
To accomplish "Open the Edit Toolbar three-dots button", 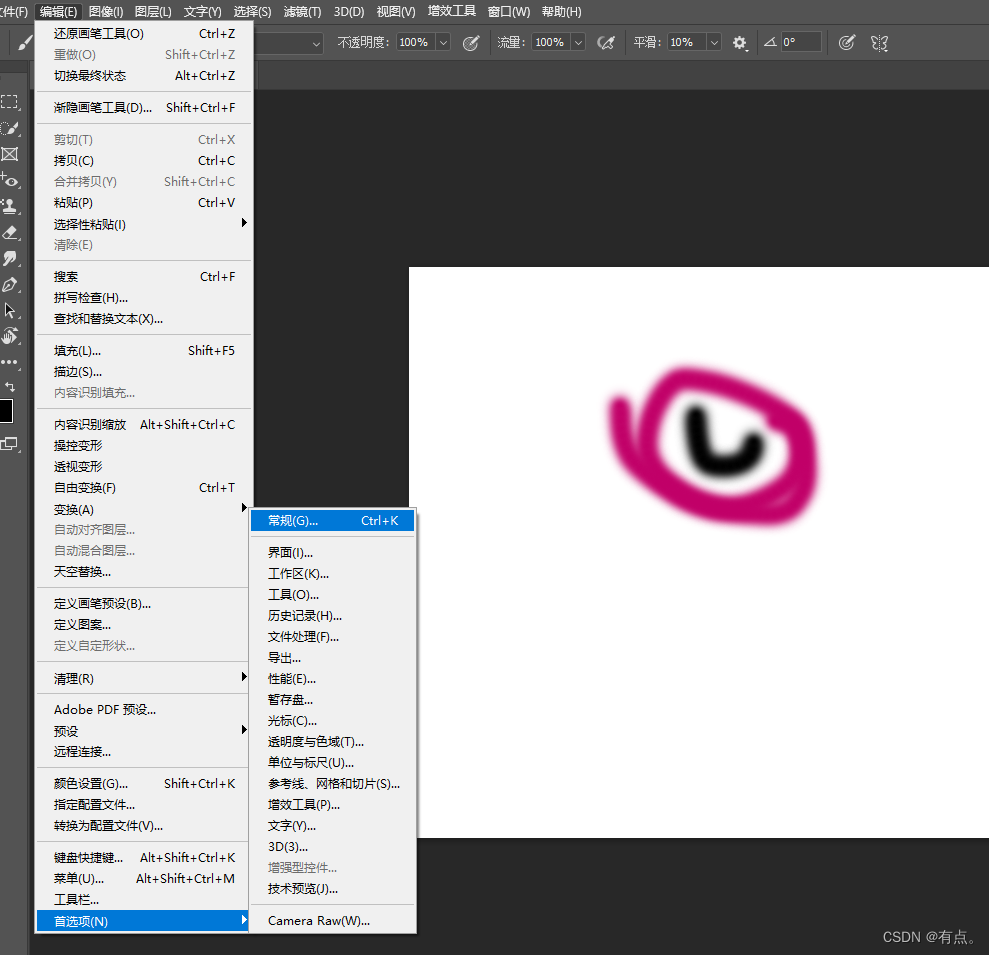I will tap(9, 362).
